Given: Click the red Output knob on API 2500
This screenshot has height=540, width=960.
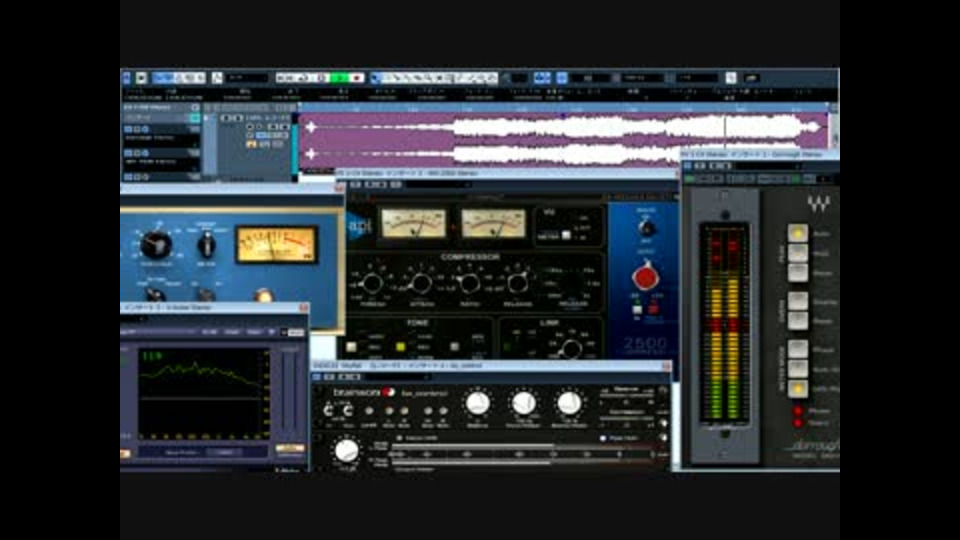Looking at the screenshot, I should 645,277.
